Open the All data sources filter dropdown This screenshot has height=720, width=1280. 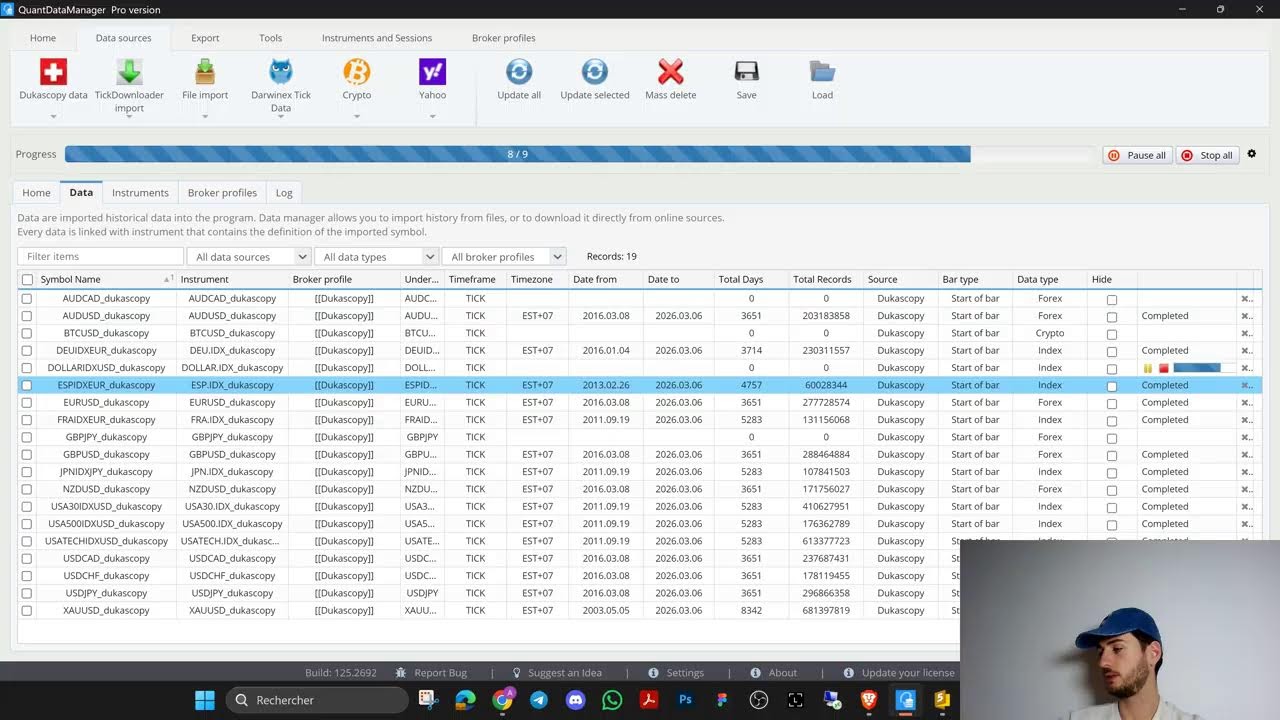click(x=248, y=257)
